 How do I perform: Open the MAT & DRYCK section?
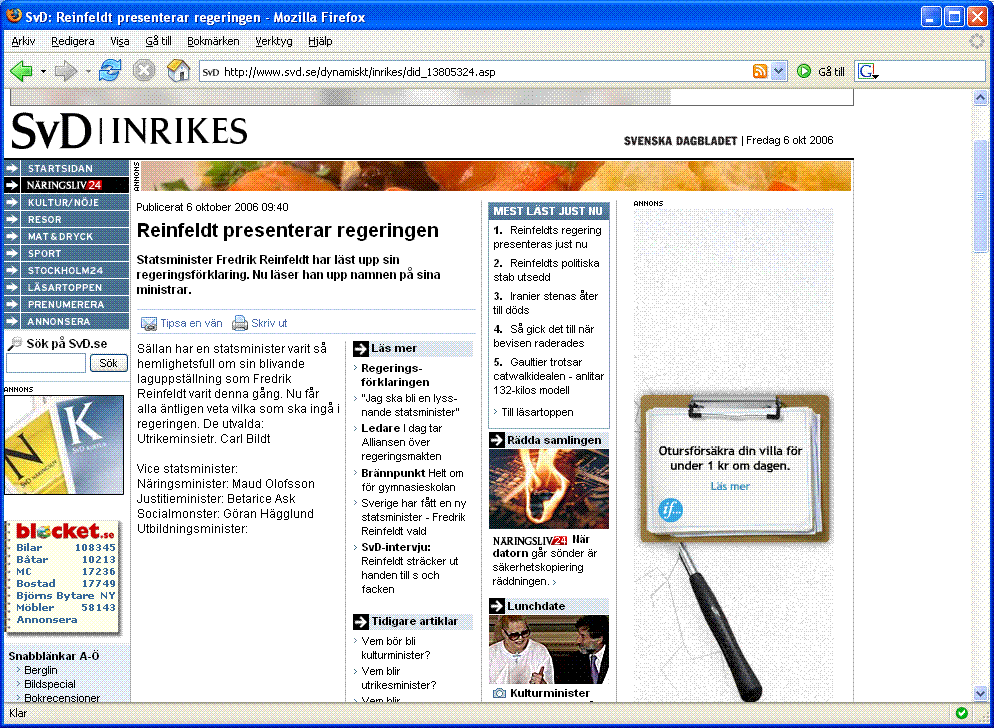pos(66,236)
